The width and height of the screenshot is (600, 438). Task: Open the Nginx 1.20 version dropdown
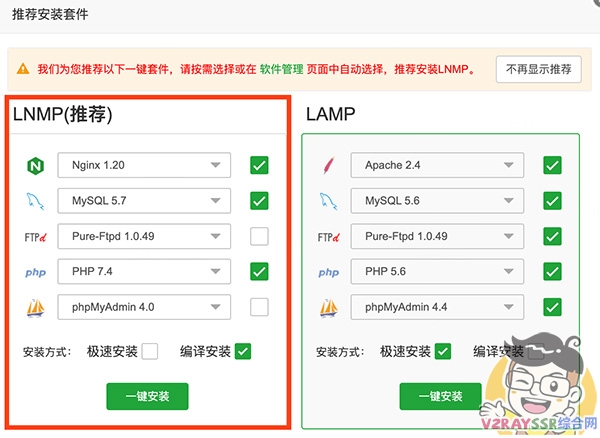coord(144,165)
